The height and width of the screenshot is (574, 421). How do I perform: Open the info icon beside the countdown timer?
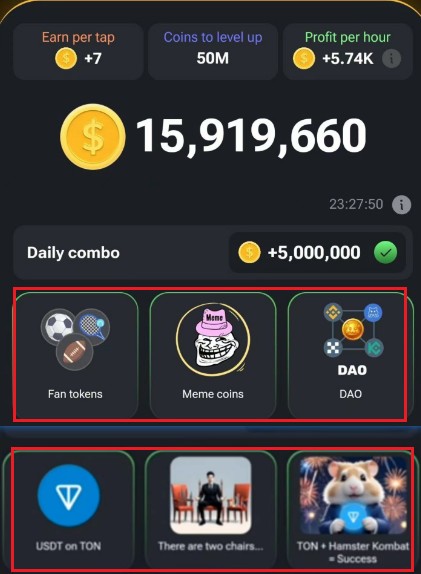coord(401,204)
